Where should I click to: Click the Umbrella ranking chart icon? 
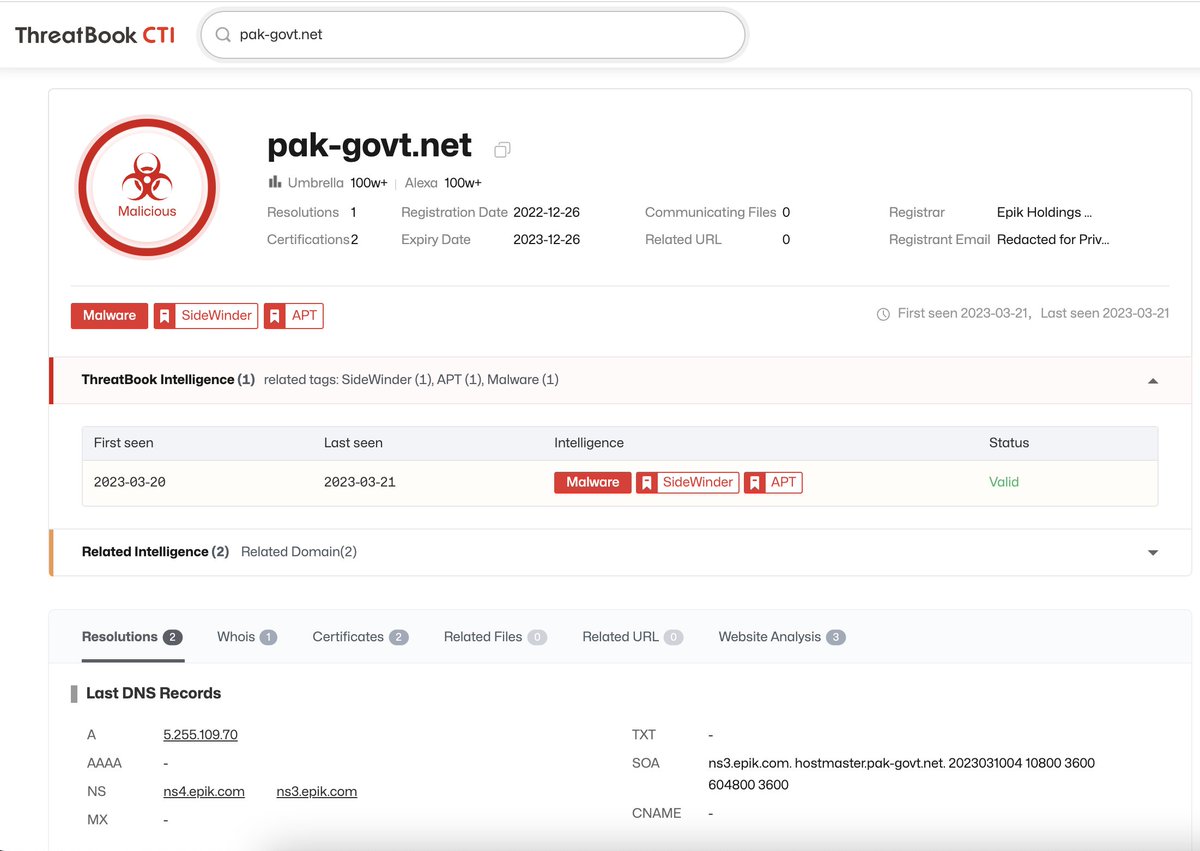tap(274, 182)
